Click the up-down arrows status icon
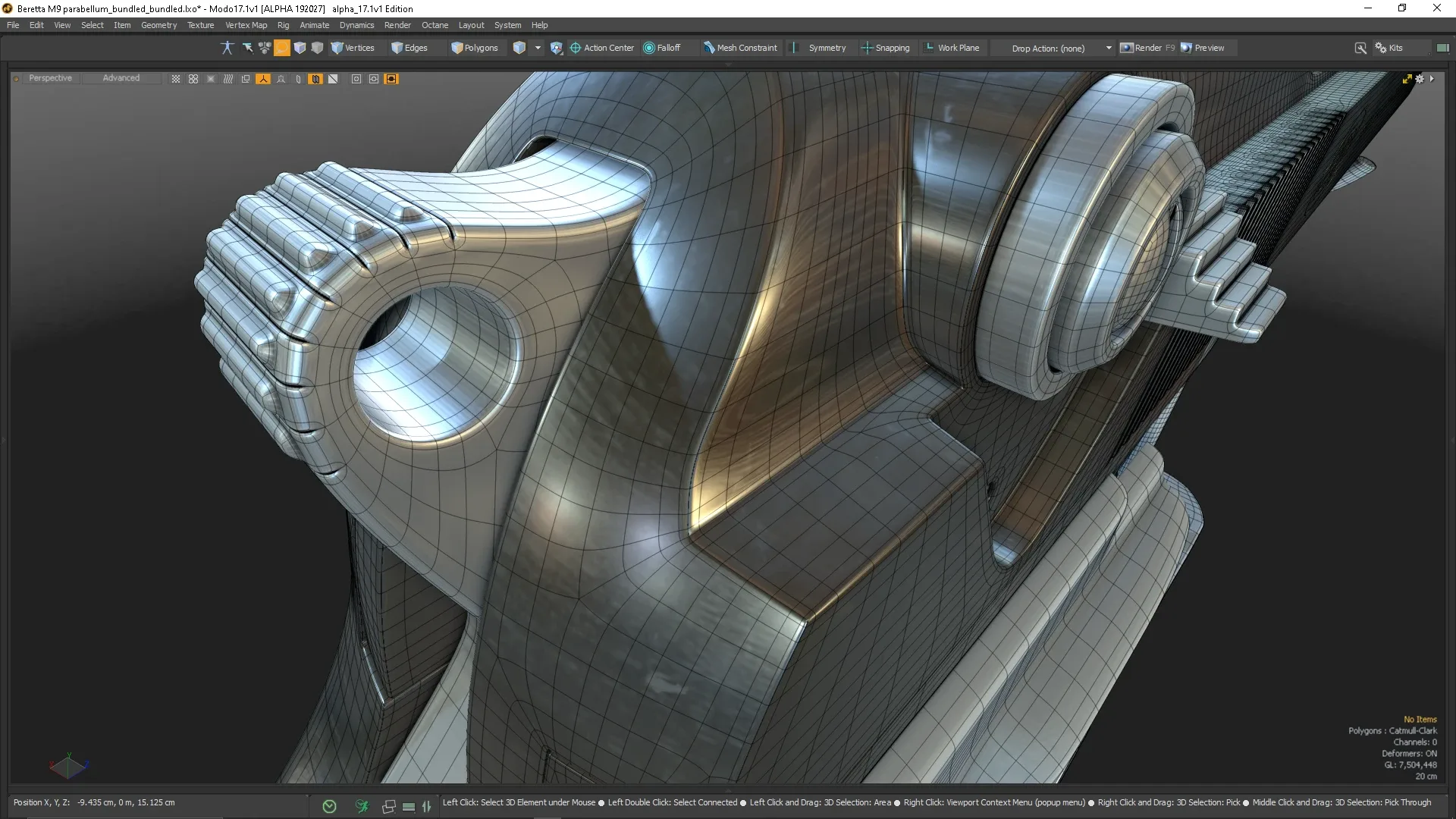The width and height of the screenshot is (1456, 819). 426,806
